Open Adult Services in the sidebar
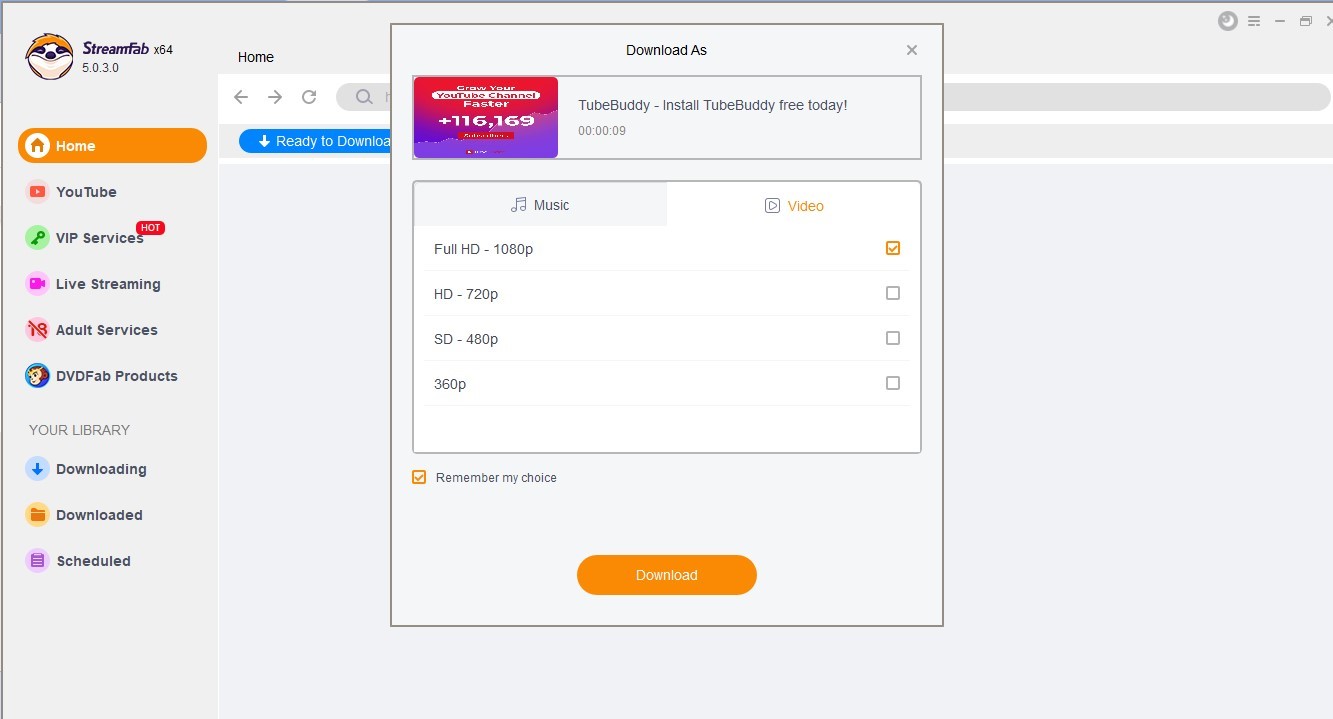 (92, 330)
